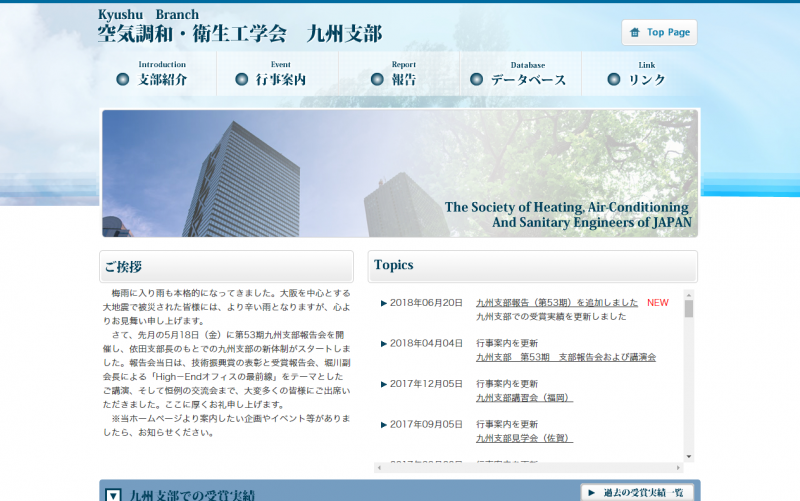Click the Topics scrollbar down arrow

click(x=689, y=457)
